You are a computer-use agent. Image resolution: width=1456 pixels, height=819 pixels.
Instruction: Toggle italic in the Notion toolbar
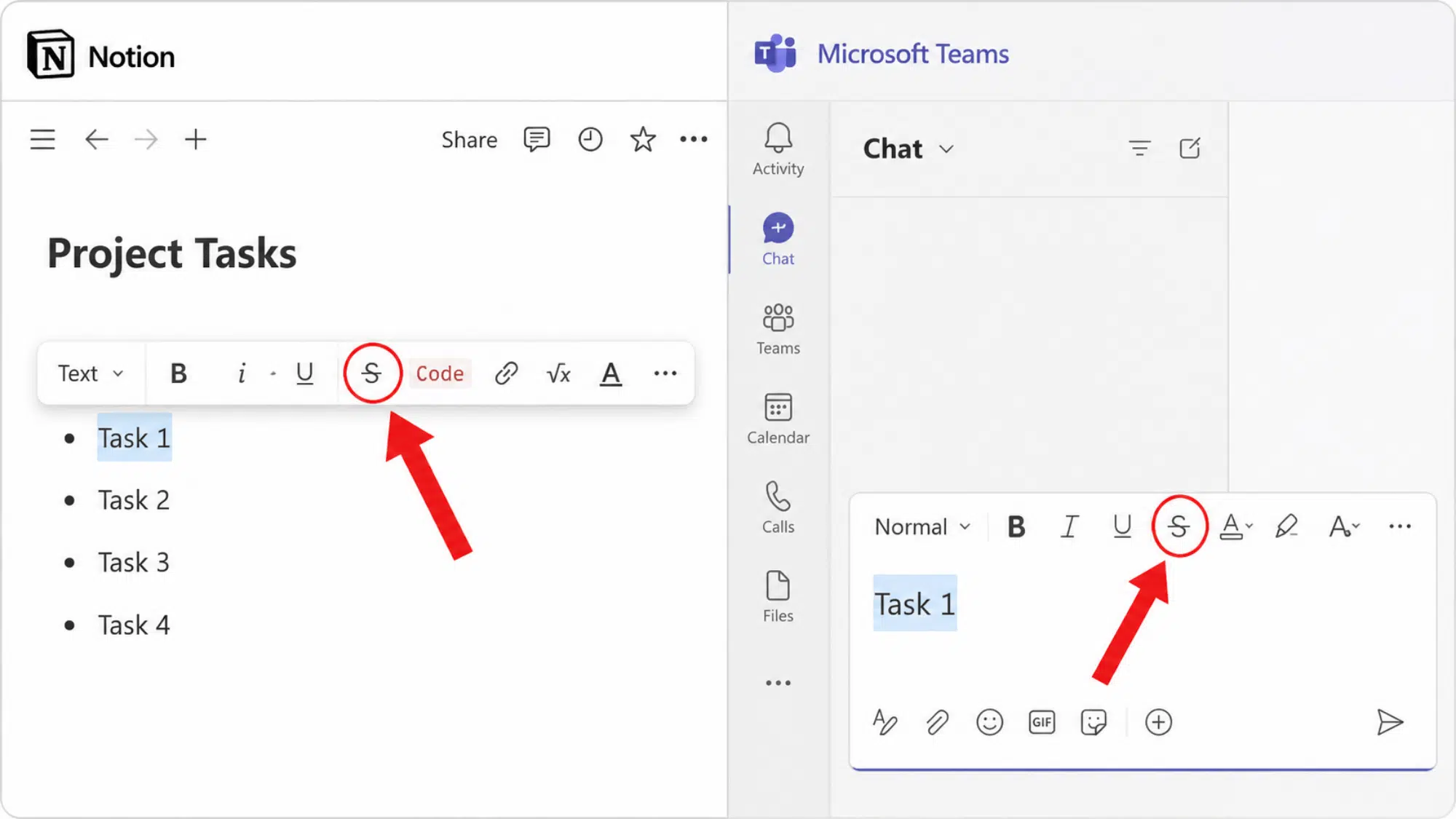242,373
